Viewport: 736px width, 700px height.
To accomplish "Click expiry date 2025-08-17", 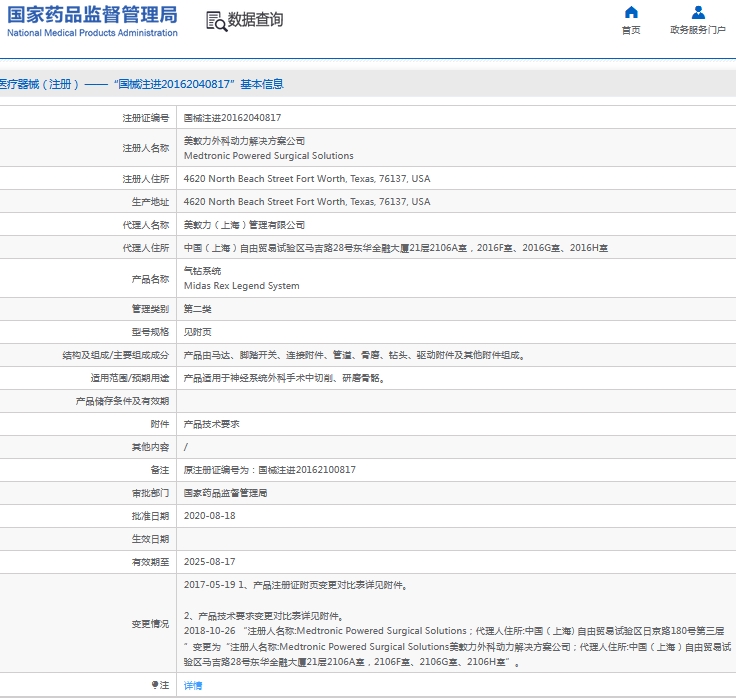I will [x=209, y=562].
